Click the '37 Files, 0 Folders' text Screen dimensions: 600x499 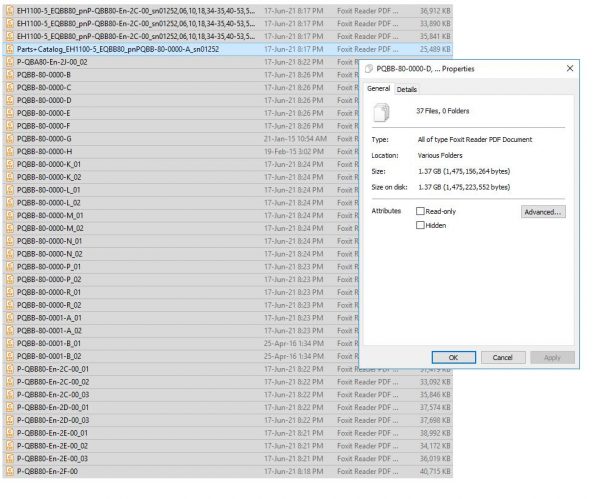coord(443,111)
